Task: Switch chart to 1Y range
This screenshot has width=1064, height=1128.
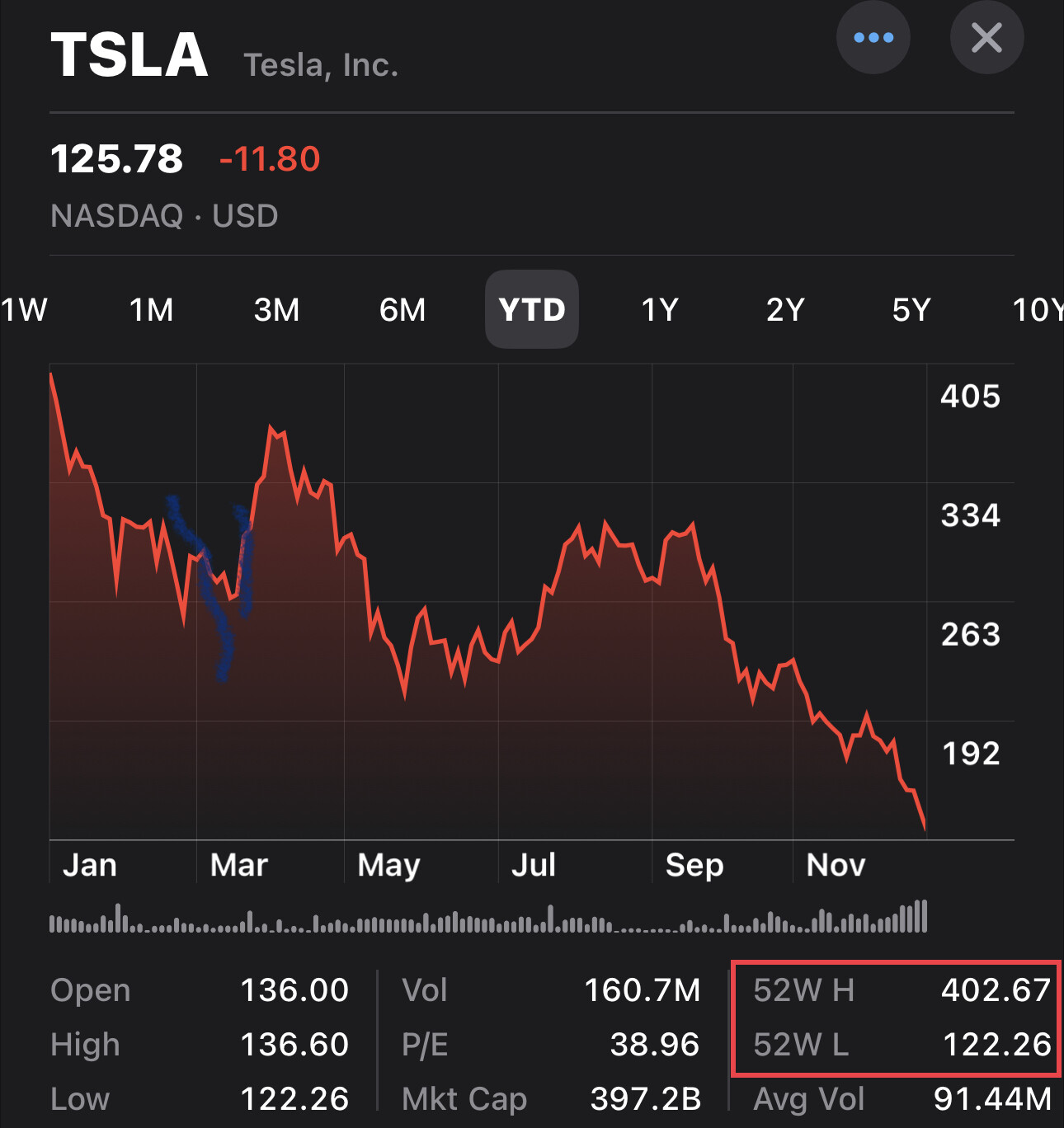Action: [x=660, y=310]
